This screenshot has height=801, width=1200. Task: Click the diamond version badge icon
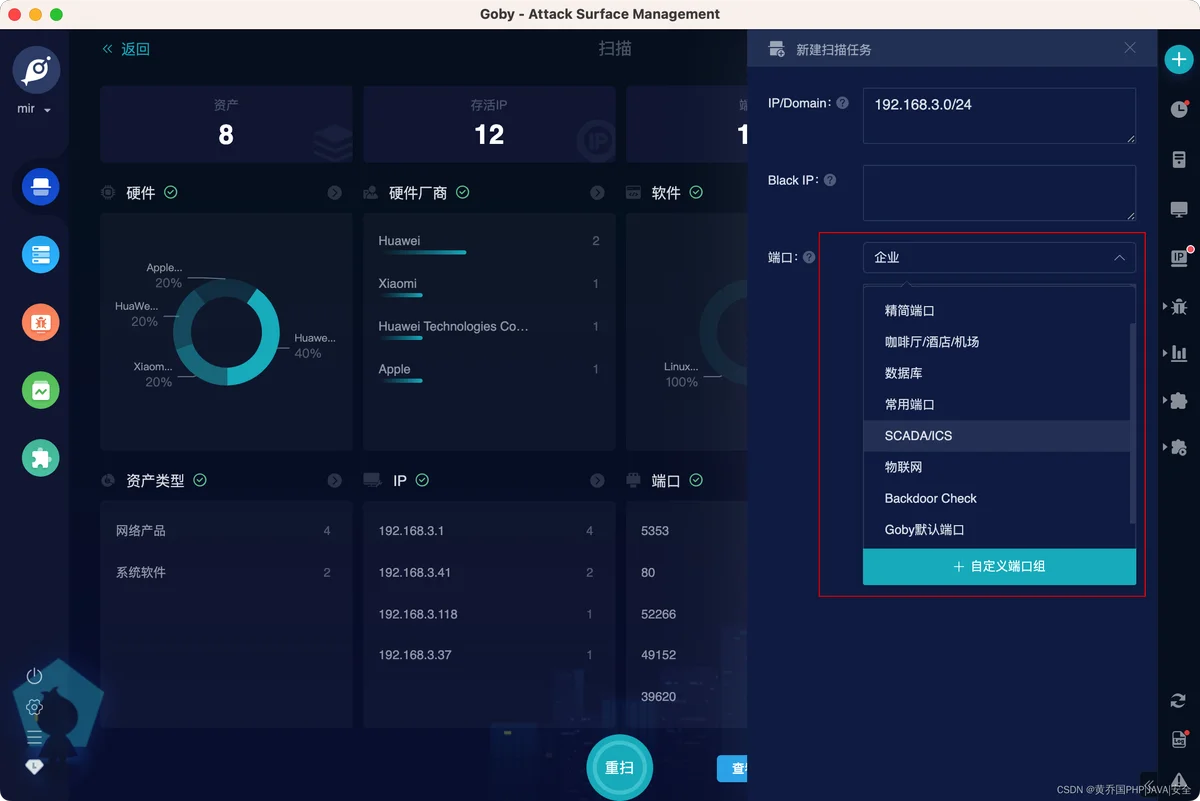[x=34, y=766]
